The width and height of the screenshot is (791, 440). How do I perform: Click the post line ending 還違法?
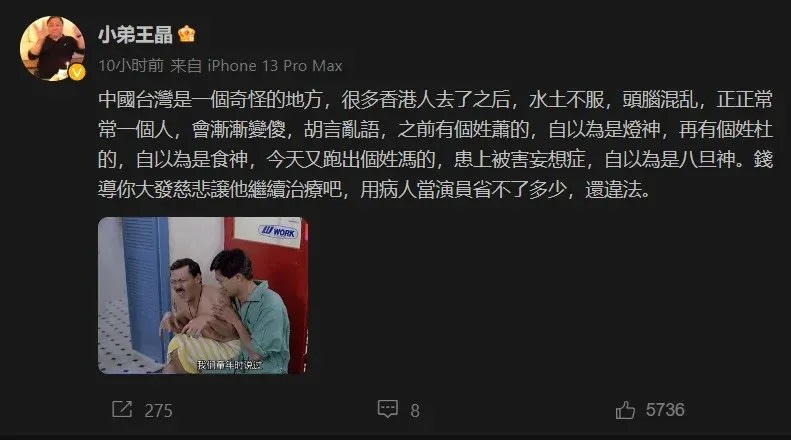pyautogui.click(x=374, y=190)
